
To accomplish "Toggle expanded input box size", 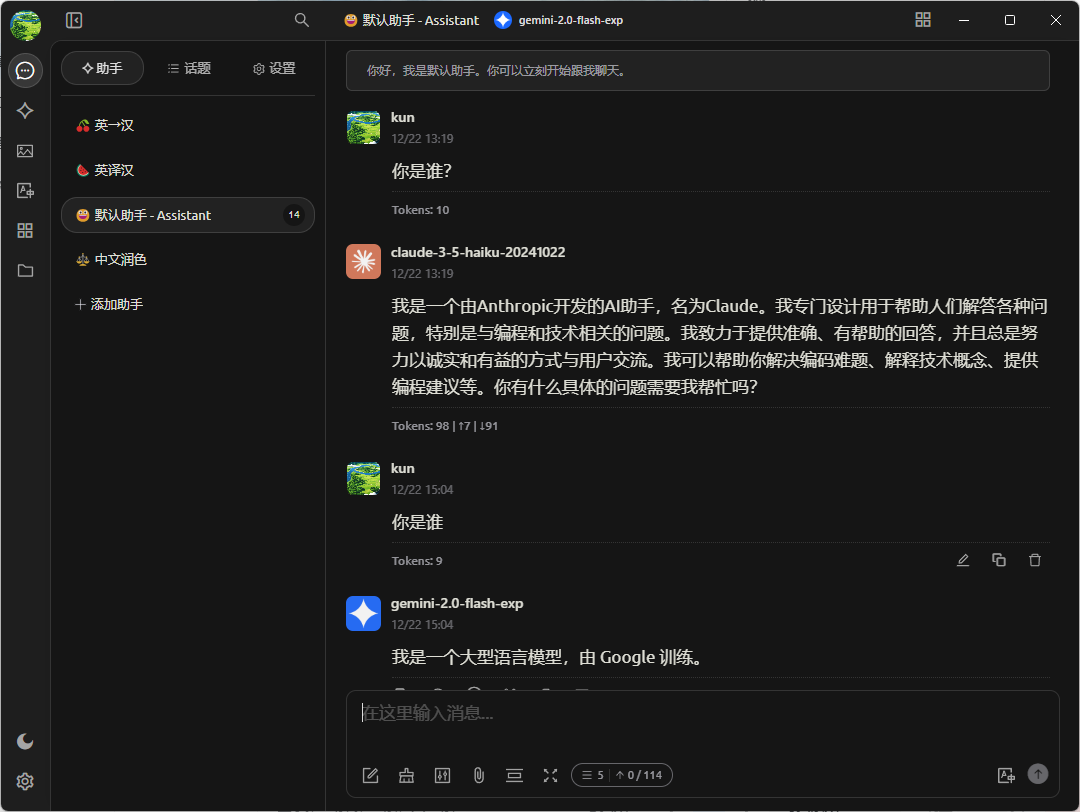I will click(550, 775).
